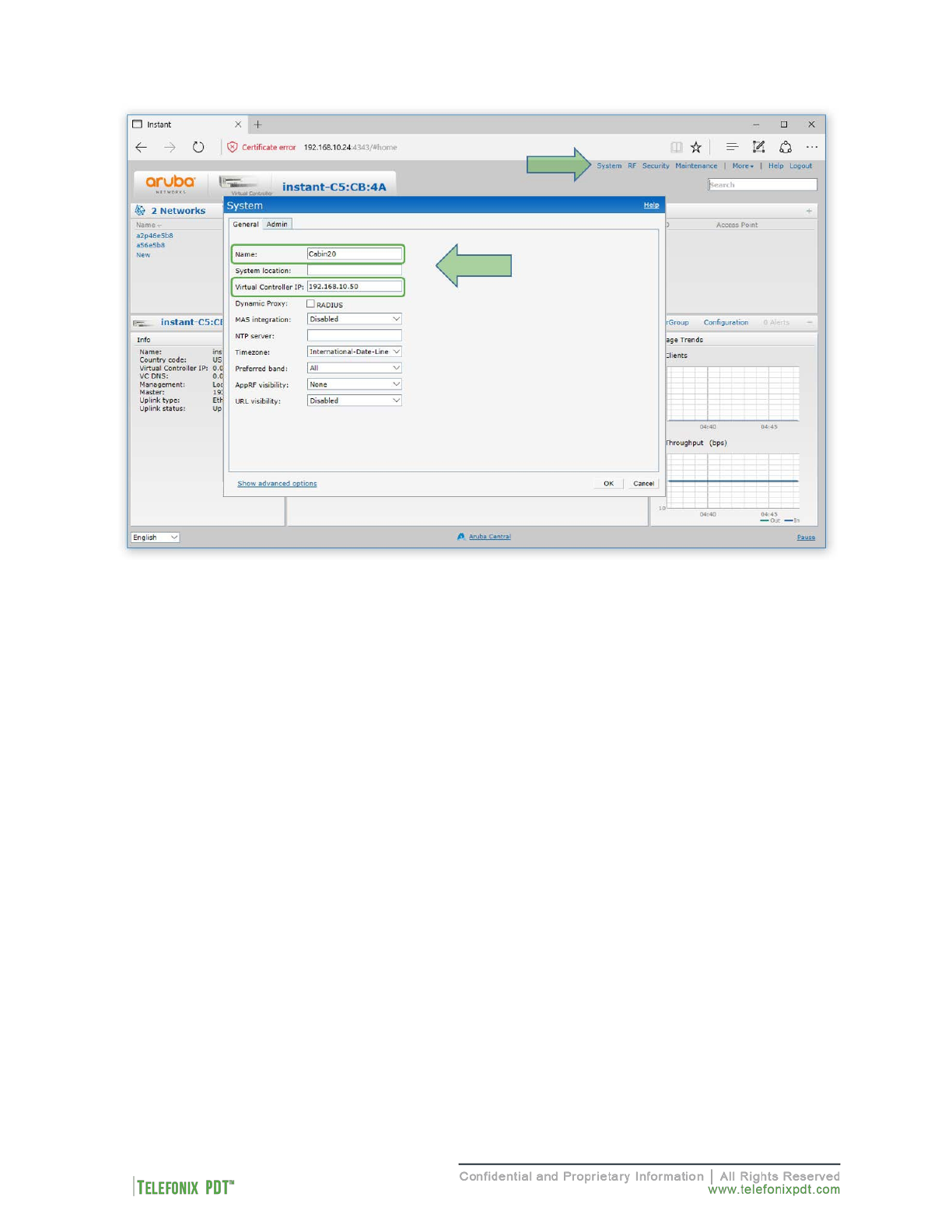952x1232 pixels.
Task: Click the top-bar Help link
Action: tap(775, 166)
